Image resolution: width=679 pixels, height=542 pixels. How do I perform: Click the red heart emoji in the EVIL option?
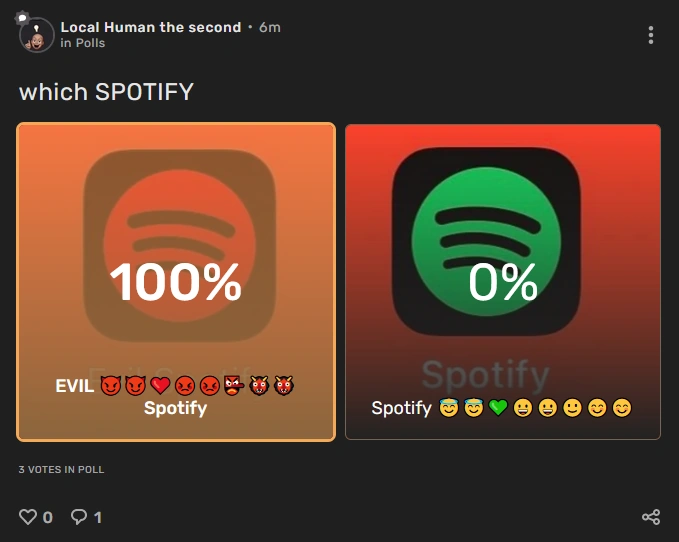click(160, 385)
